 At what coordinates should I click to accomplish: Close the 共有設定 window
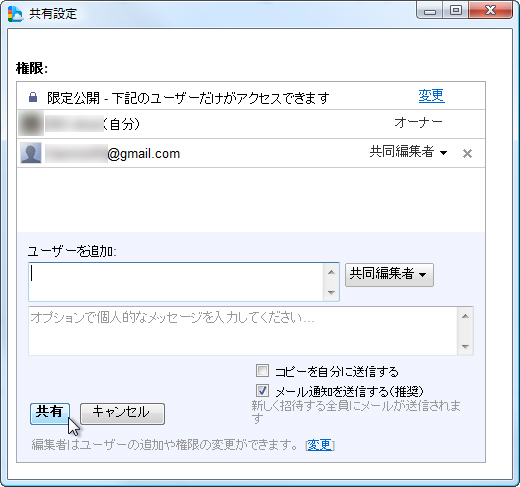pyautogui.click(x=490, y=10)
